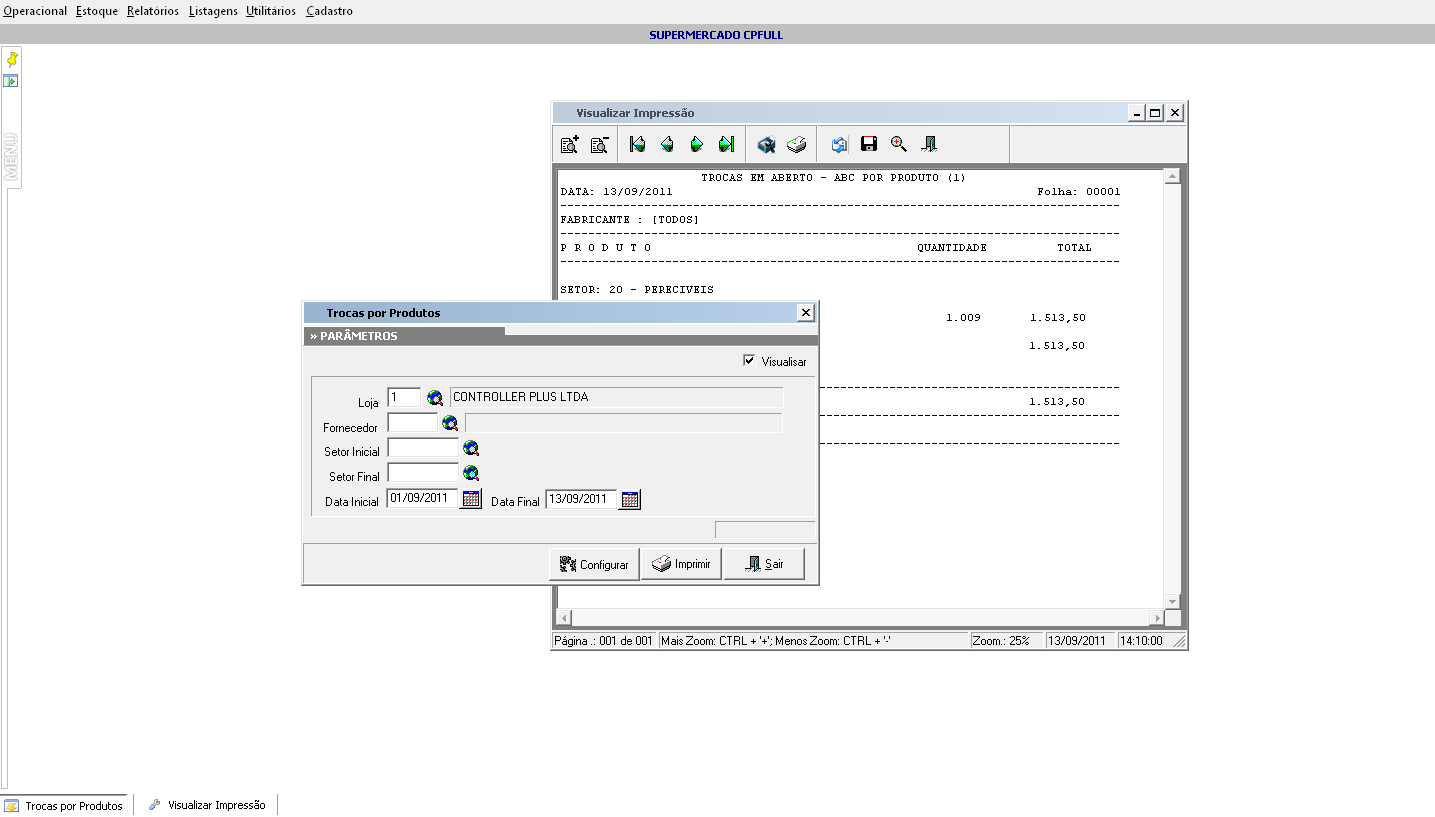Open the Cadastro menu
Viewport: 1435px width, 817px height.
coord(329,11)
